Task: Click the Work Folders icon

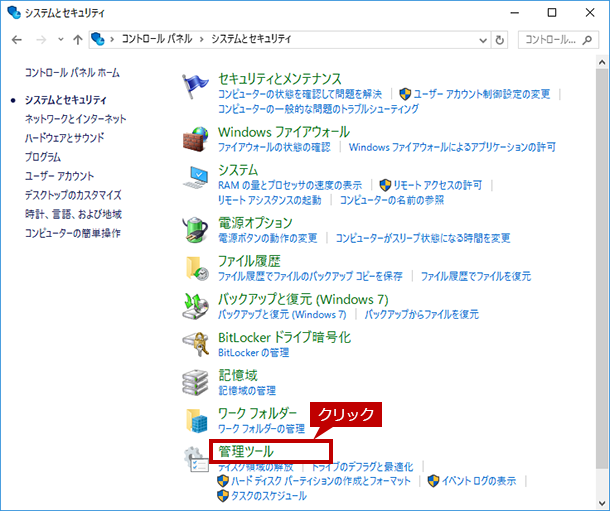Action: tap(196, 421)
